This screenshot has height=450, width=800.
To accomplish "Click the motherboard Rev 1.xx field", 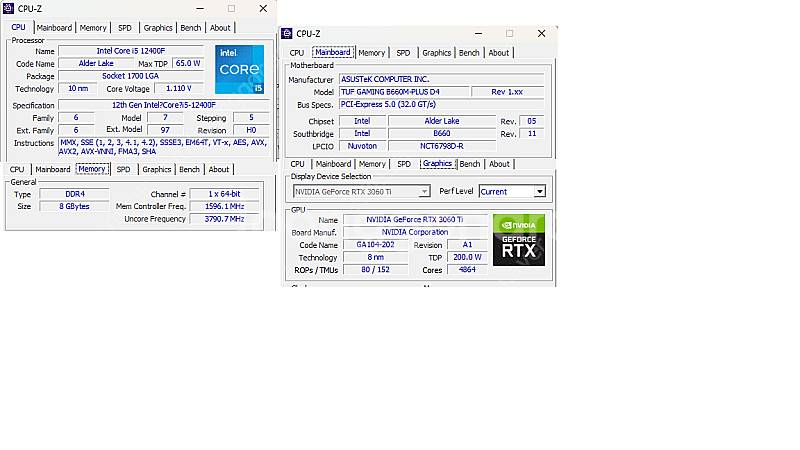I will pos(508,92).
